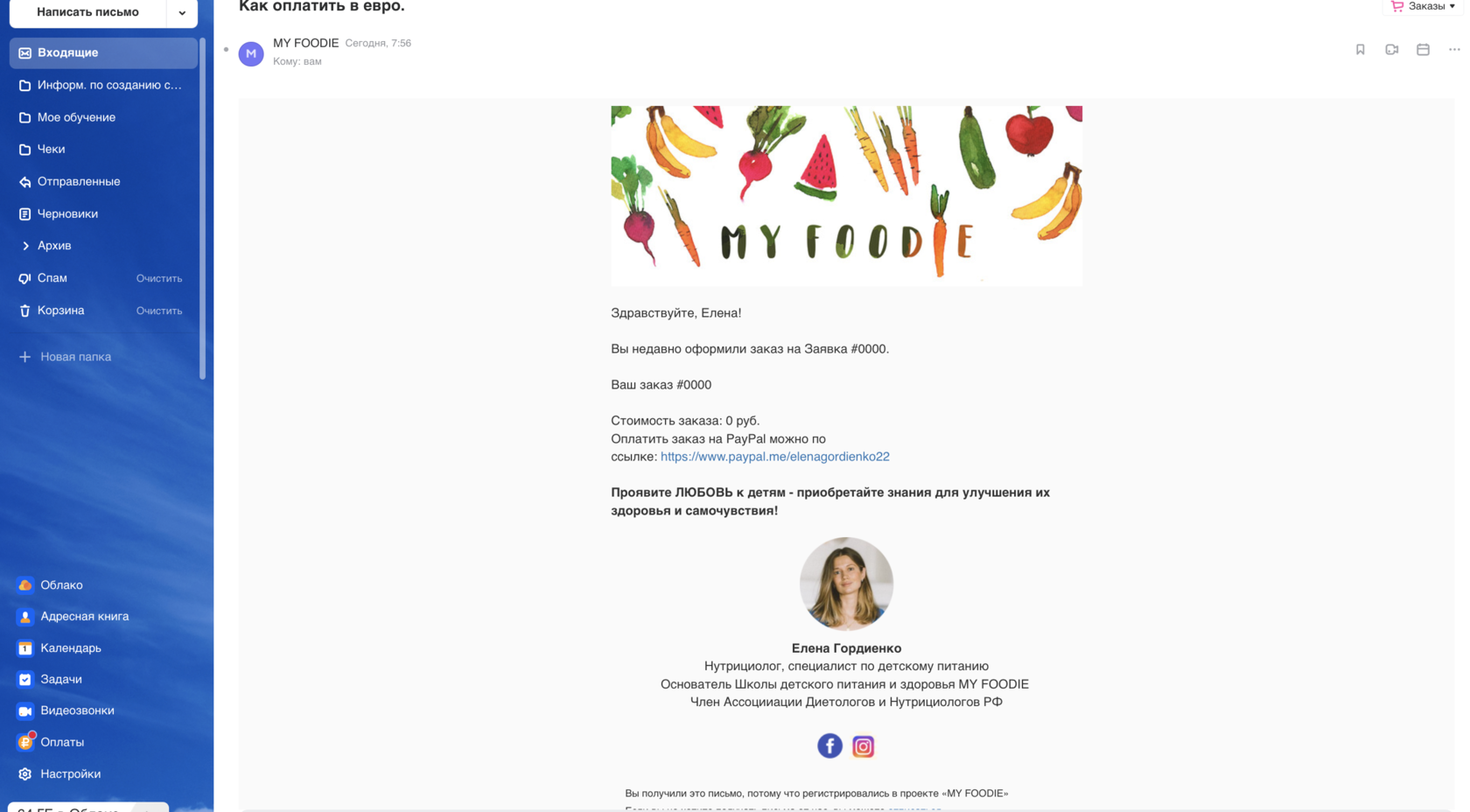Expand the Написать письмо dropdown arrow
The width and height of the screenshot is (1470, 812).
(x=182, y=13)
